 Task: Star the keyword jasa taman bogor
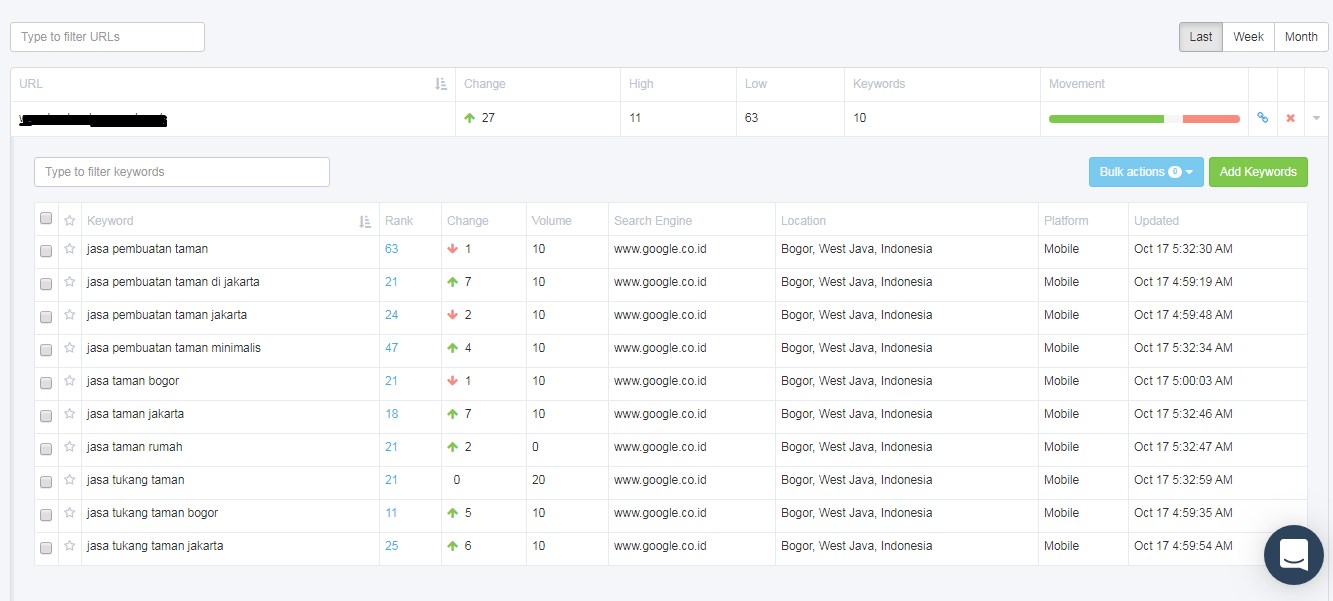70,381
